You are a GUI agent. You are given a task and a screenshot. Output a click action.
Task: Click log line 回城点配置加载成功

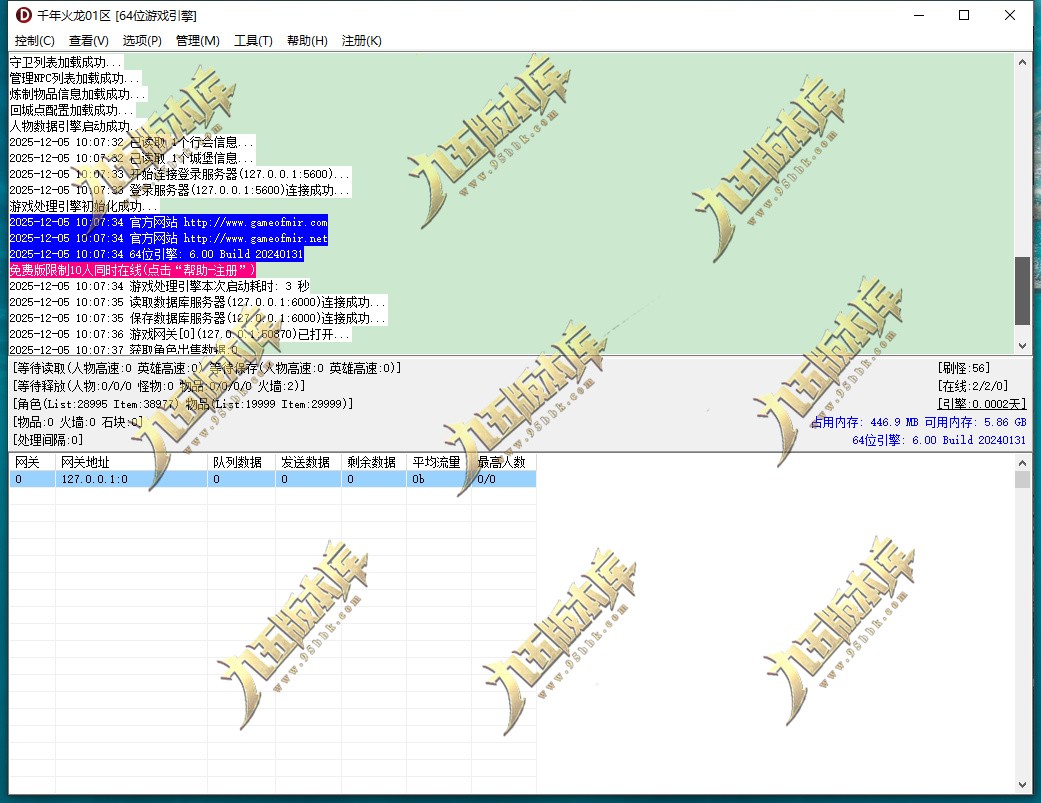(x=72, y=110)
